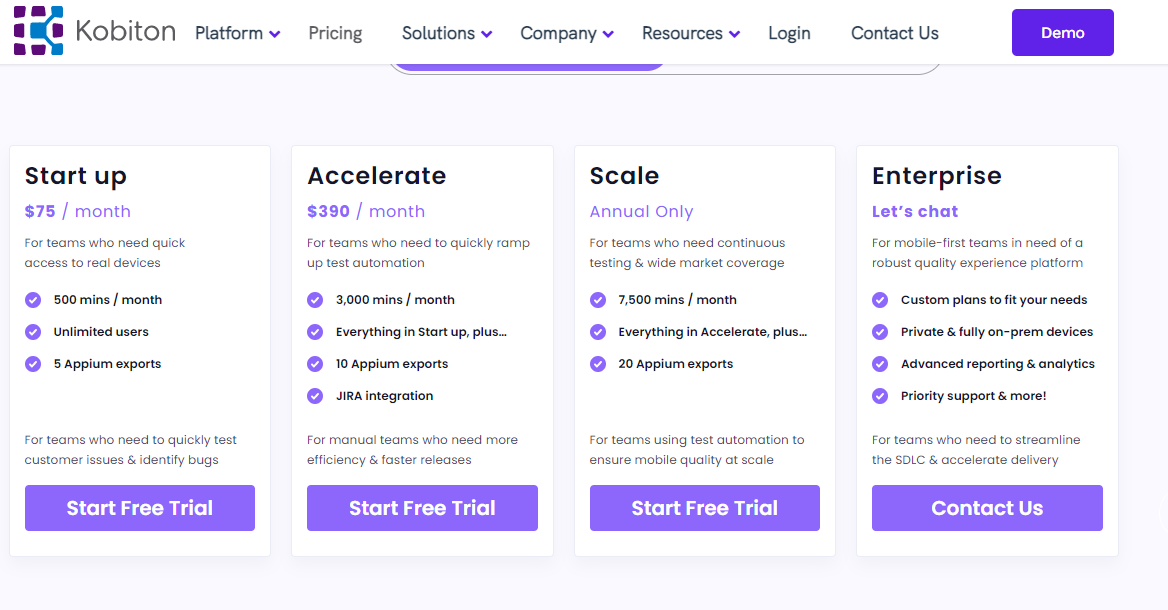Click the checkmark icon next to 10 Appium exports
The image size is (1168, 610).
(315, 364)
